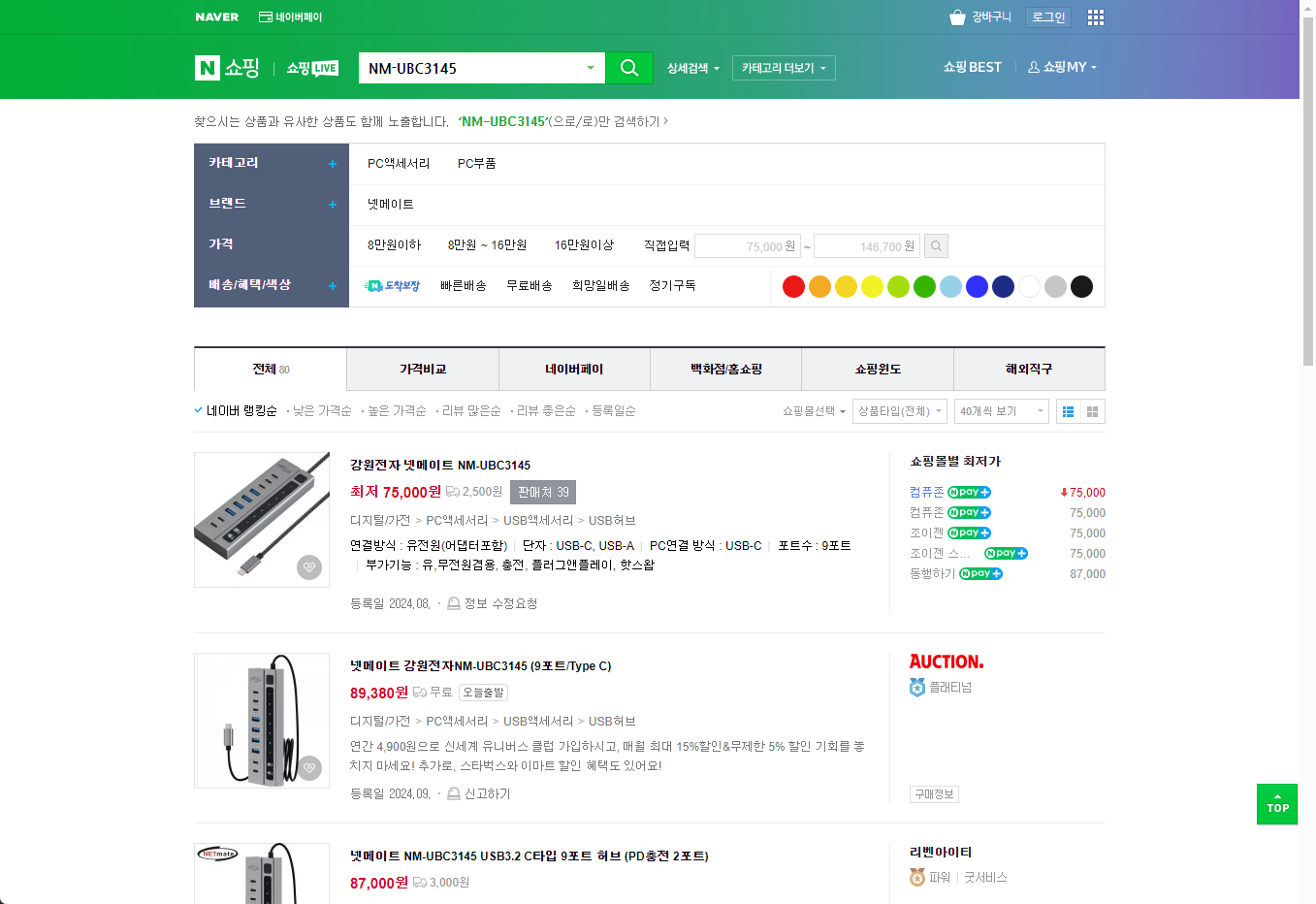Click wishlist heart on first product image
The image size is (1316, 904).
pos(309,566)
